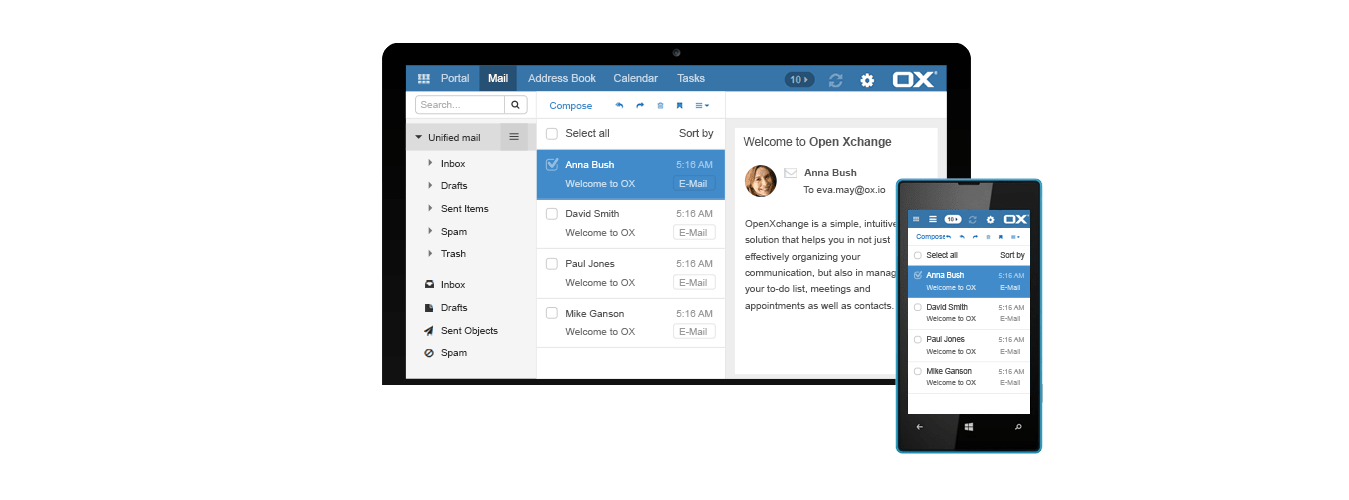Click the OX logo on the laptop
Image resolution: width=1349 pixels, height=500 pixels.
(914, 80)
